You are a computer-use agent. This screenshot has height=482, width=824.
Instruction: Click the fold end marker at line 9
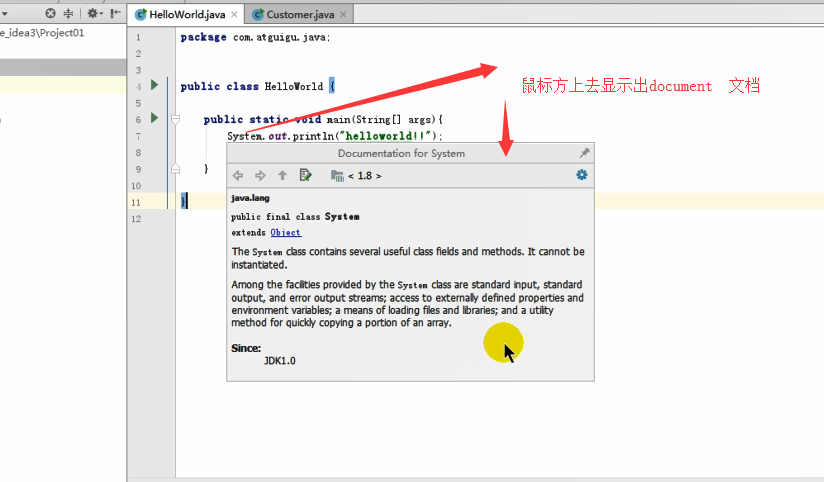click(176, 169)
